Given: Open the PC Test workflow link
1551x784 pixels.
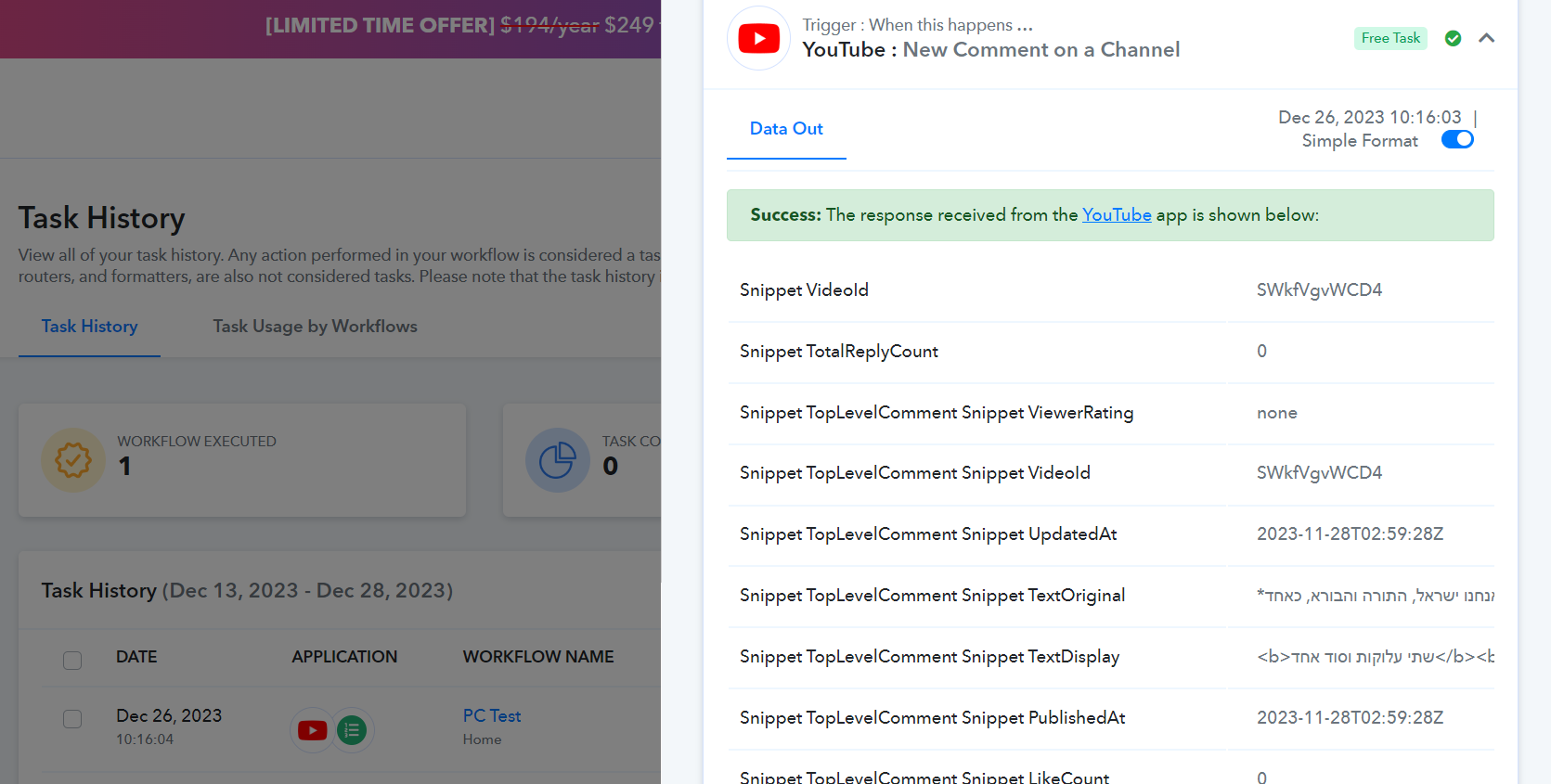Looking at the screenshot, I should click(492, 716).
